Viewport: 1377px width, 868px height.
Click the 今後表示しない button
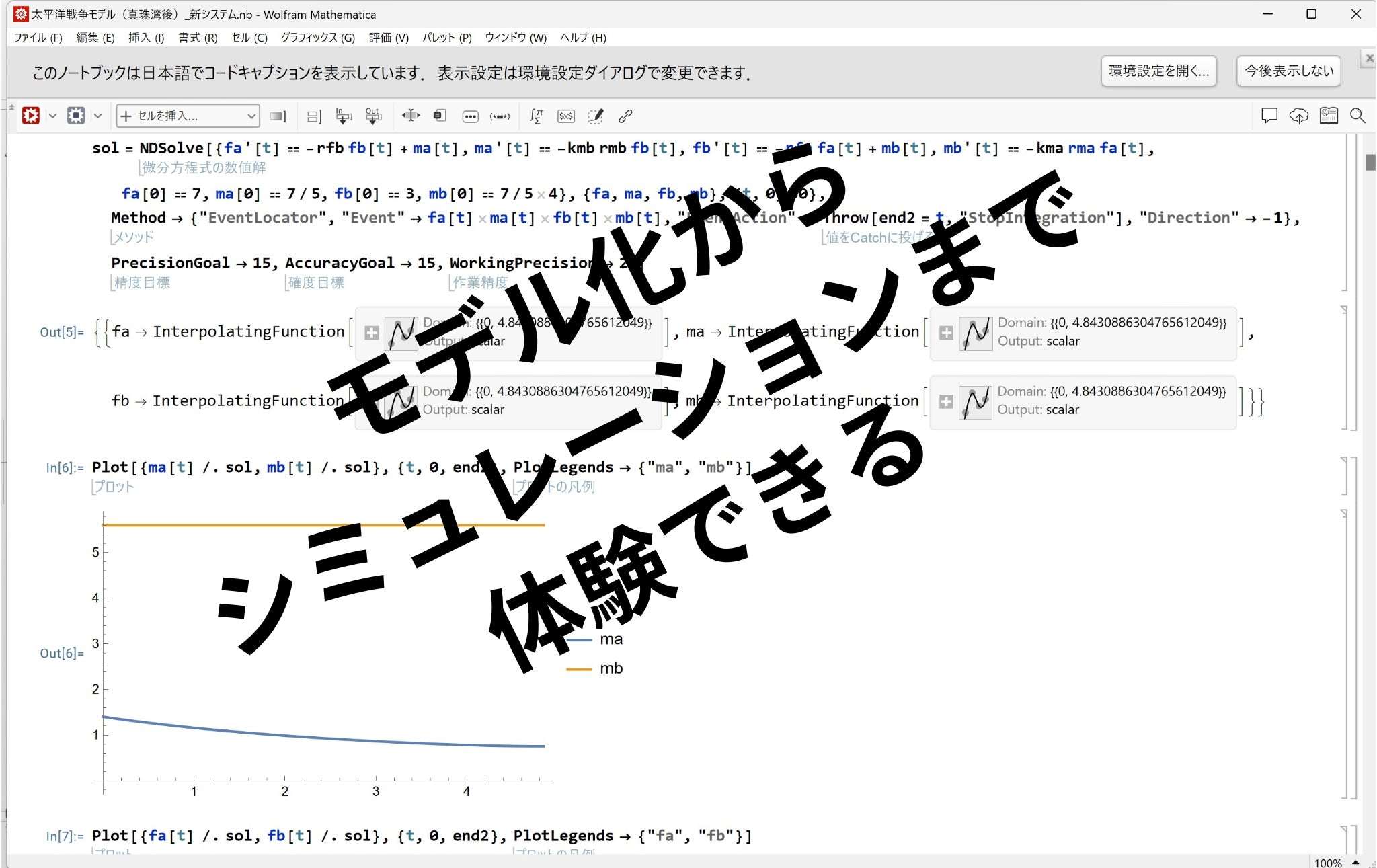(1288, 71)
